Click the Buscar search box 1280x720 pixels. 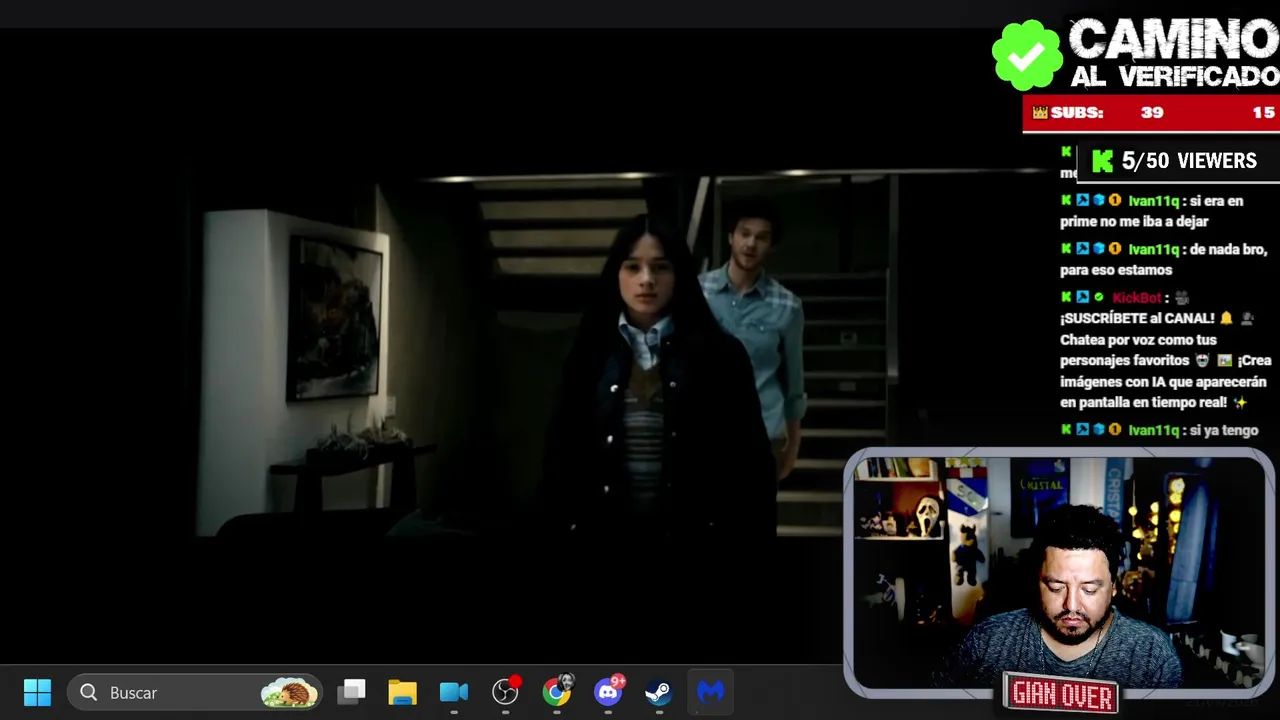coord(195,692)
